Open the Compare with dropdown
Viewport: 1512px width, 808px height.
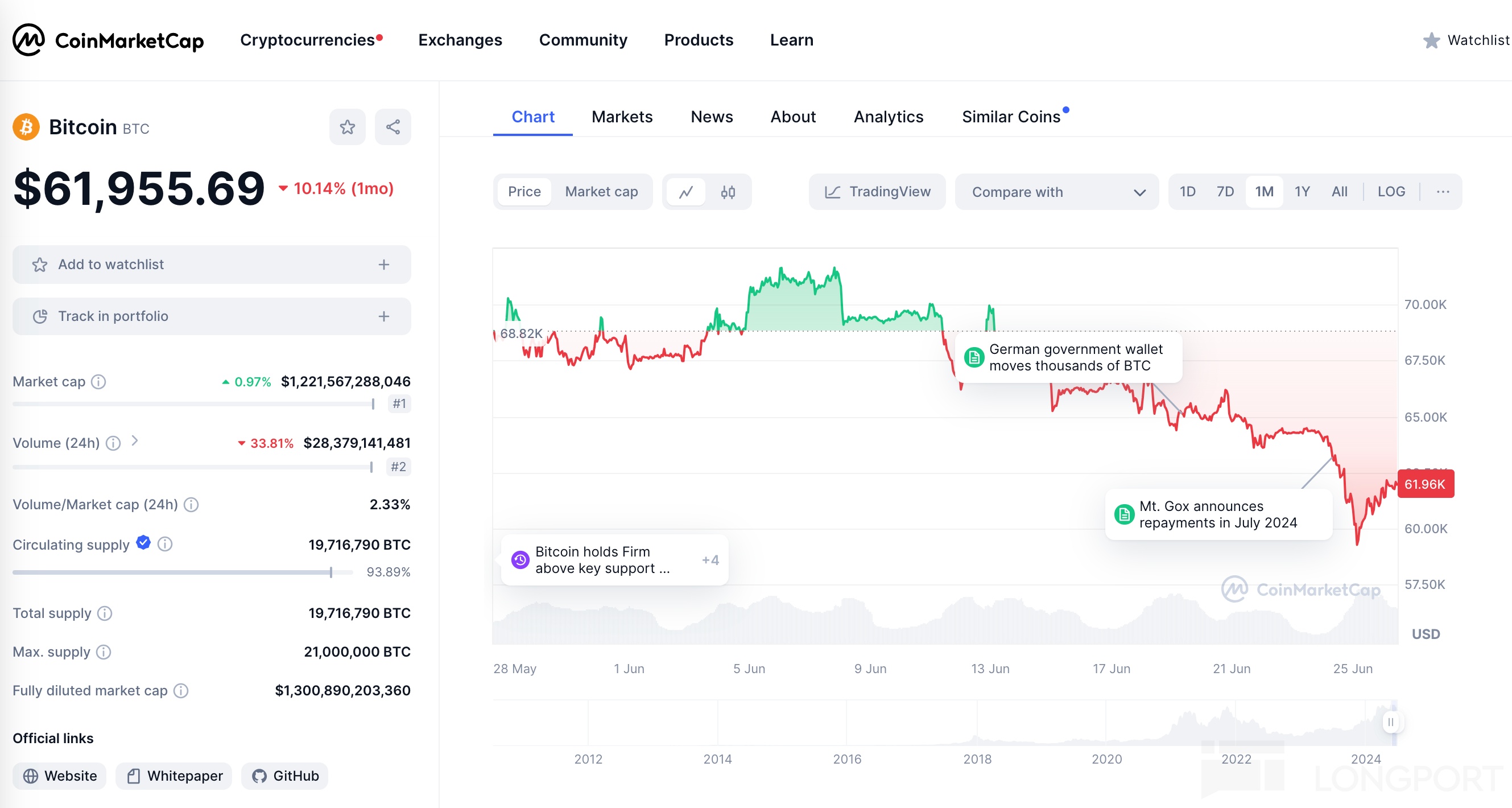(1056, 192)
